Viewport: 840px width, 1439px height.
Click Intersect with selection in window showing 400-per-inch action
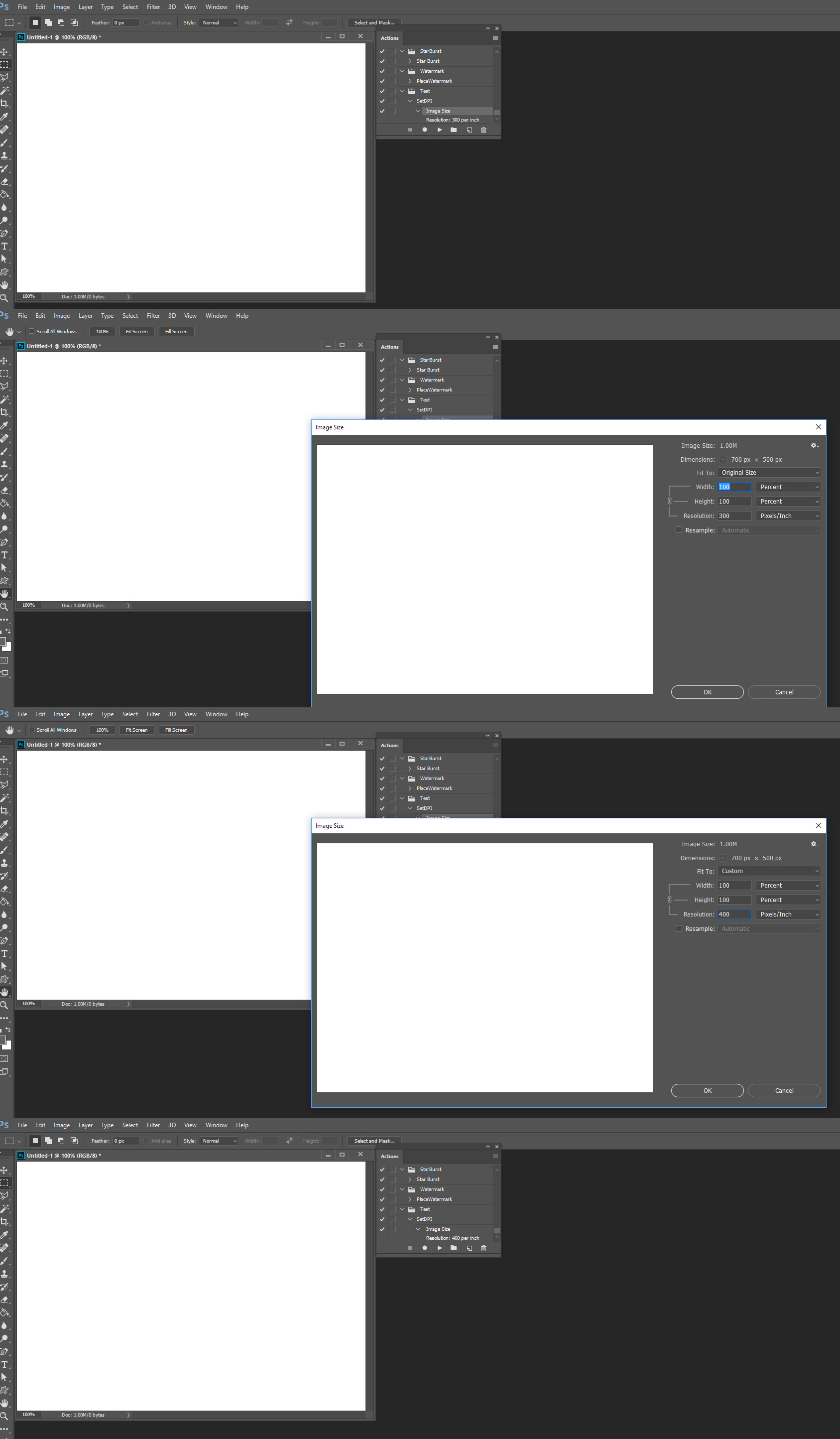[74, 1140]
